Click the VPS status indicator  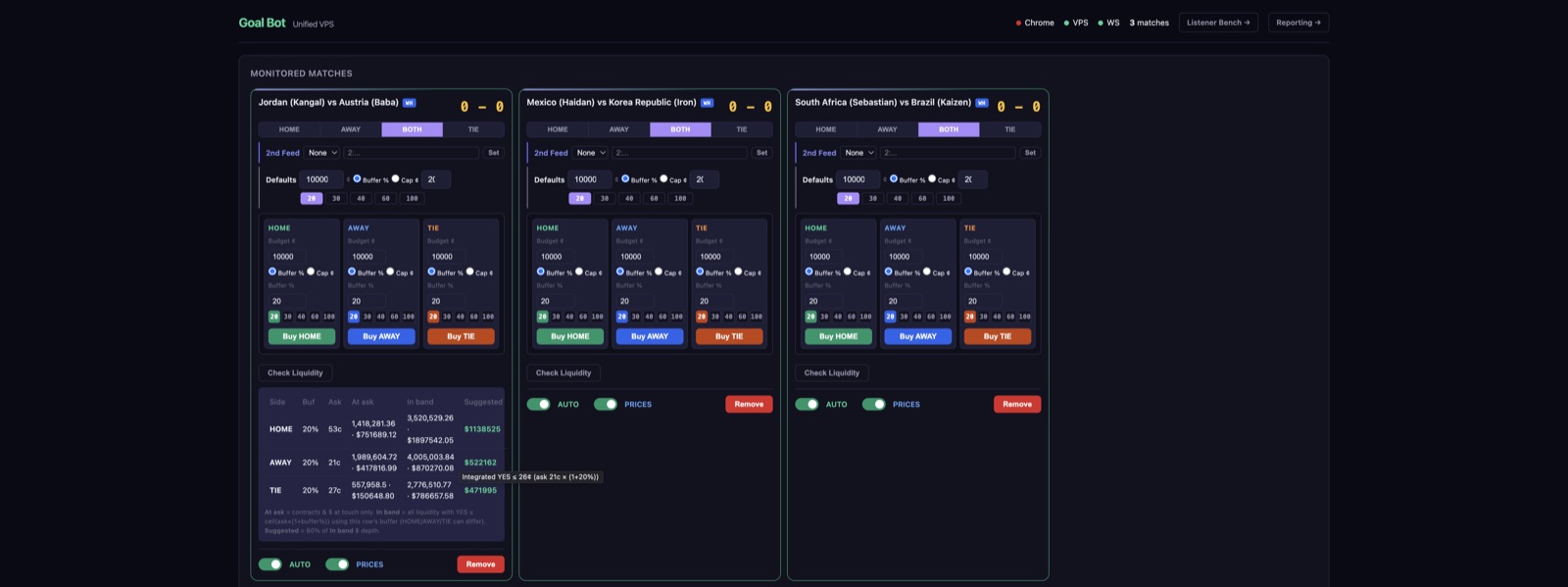[1076, 23]
